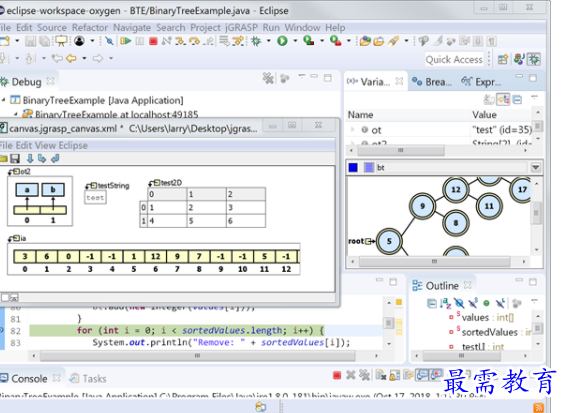This screenshot has width=565, height=413.
Task: Open the Project menu
Action: click(205, 28)
